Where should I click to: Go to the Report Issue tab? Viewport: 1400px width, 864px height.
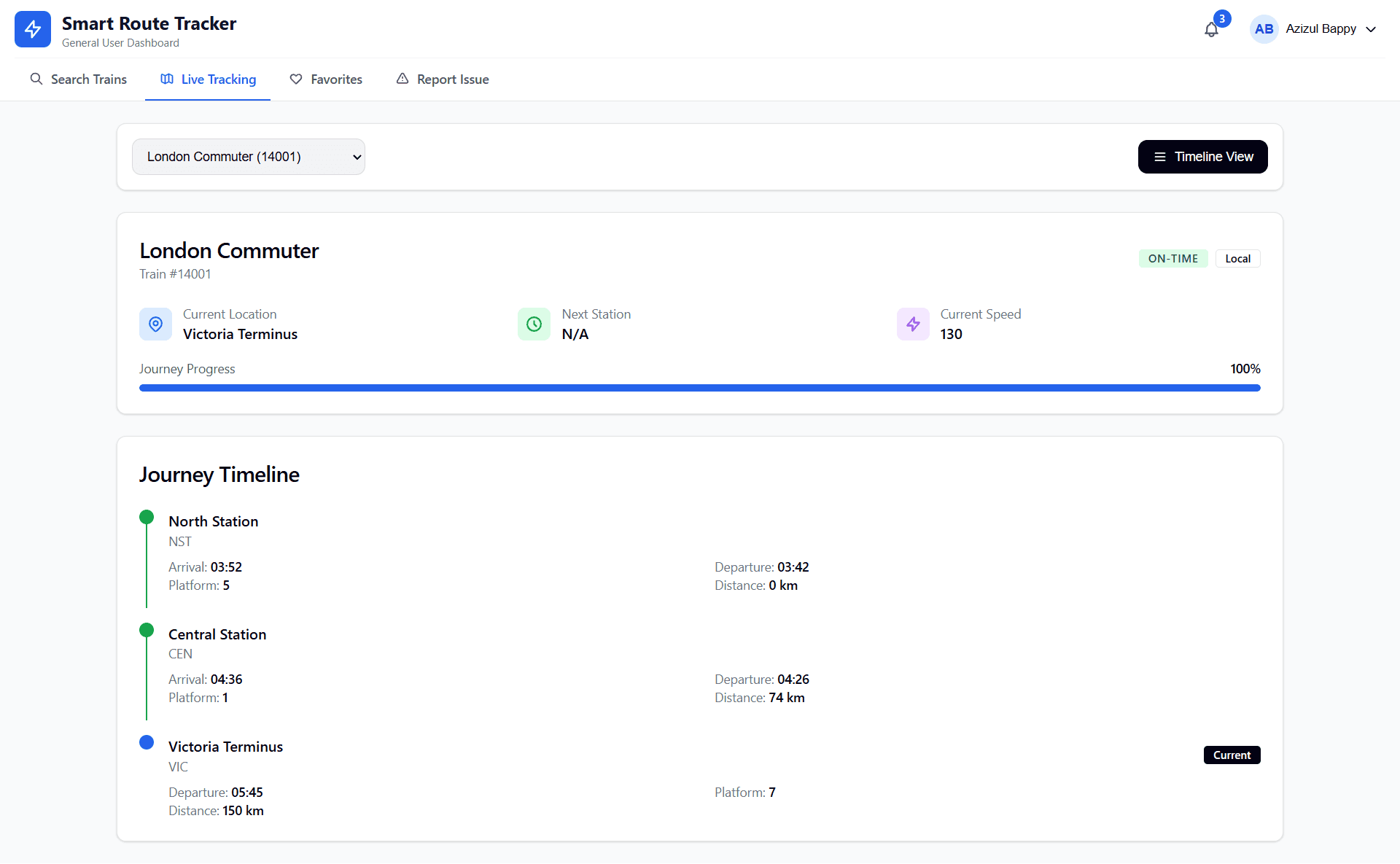point(443,79)
